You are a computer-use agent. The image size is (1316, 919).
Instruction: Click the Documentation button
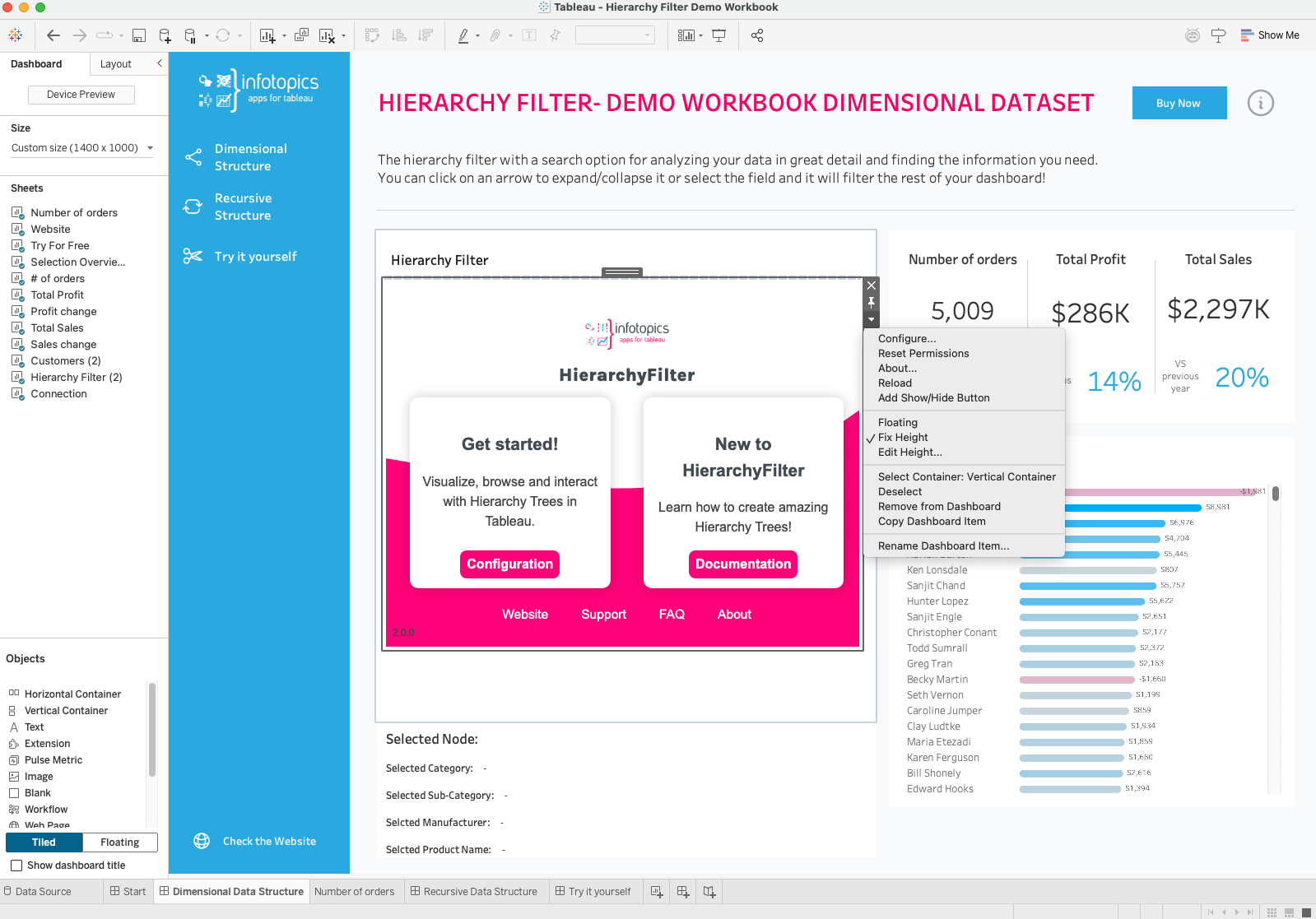tap(742, 564)
